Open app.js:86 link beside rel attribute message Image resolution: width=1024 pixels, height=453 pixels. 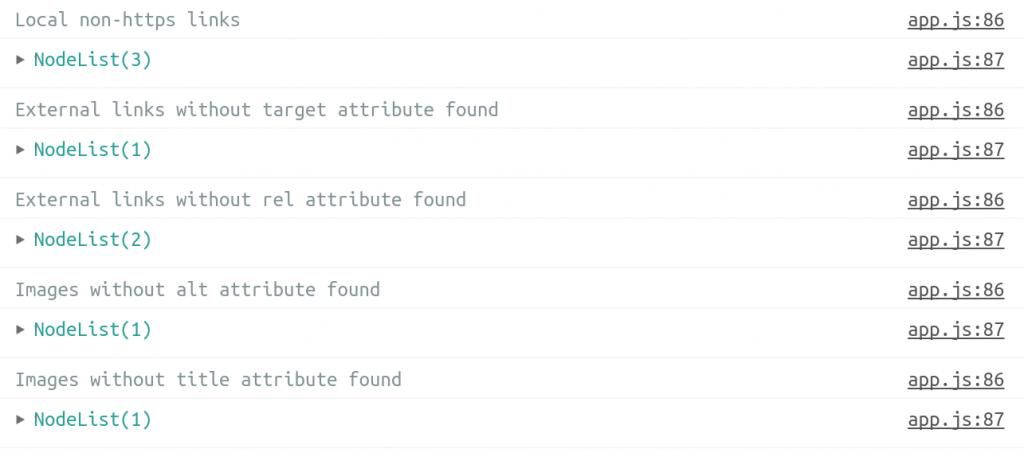[x=955, y=200]
